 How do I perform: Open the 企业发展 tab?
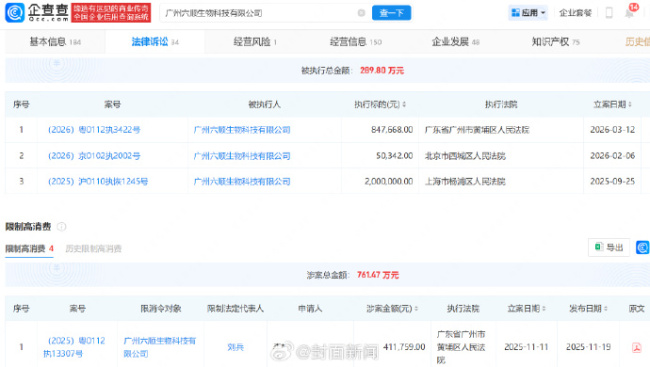pyautogui.click(x=455, y=42)
